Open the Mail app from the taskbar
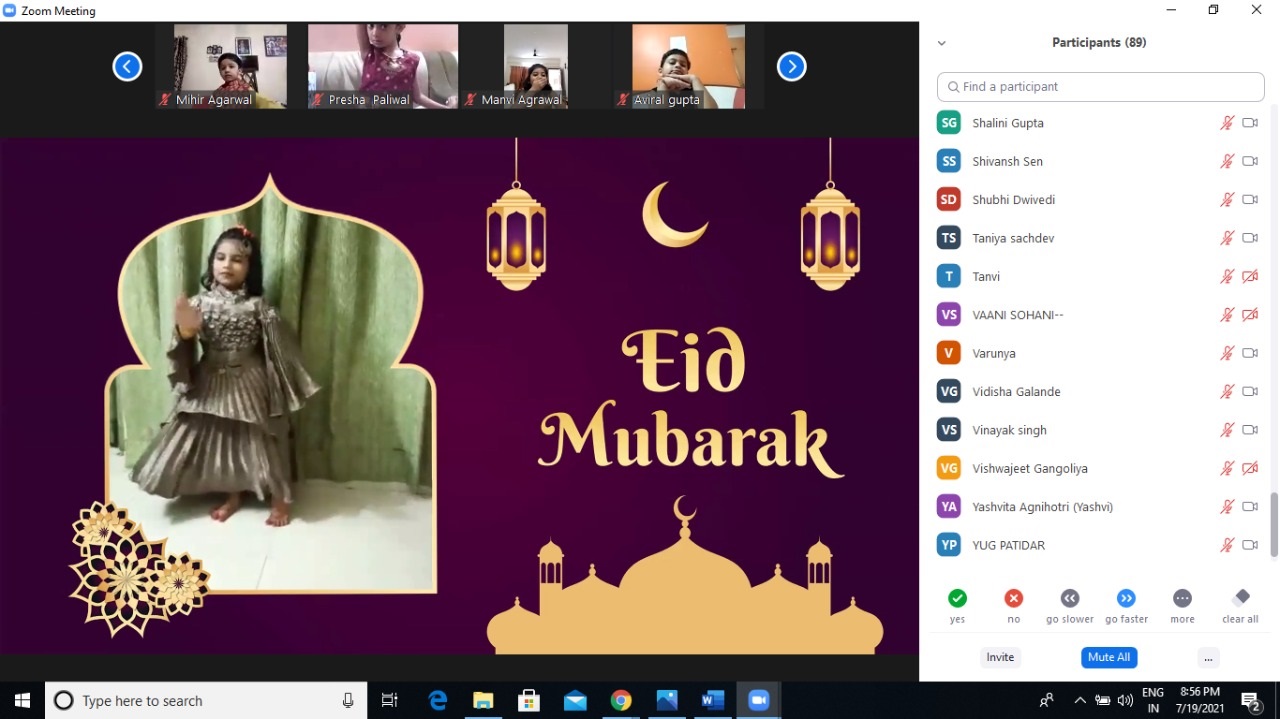1280x719 pixels. click(575, 700)
